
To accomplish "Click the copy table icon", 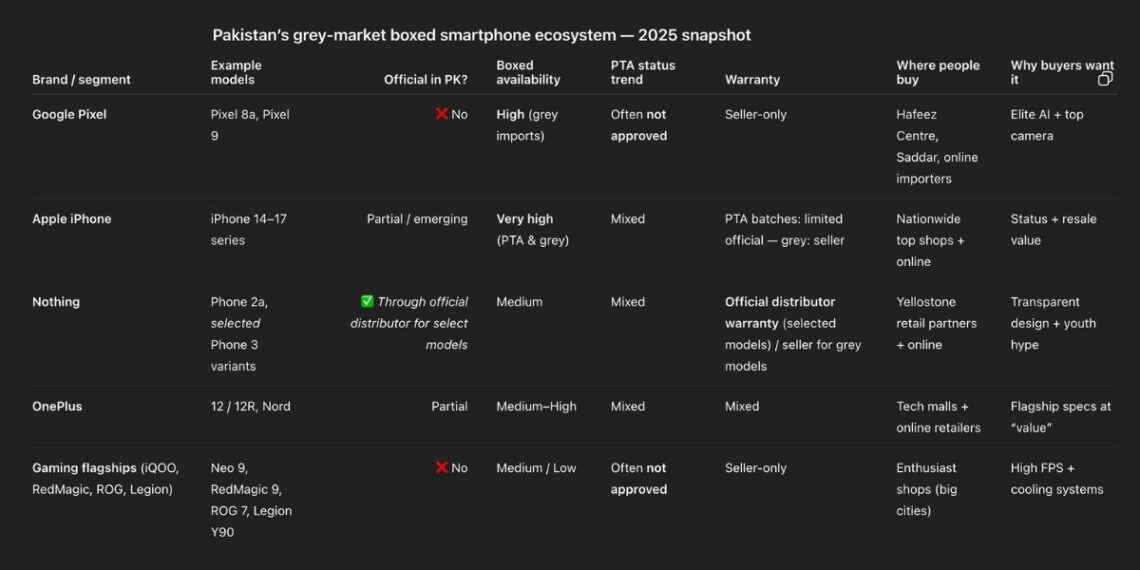I will pos(1105,79).
